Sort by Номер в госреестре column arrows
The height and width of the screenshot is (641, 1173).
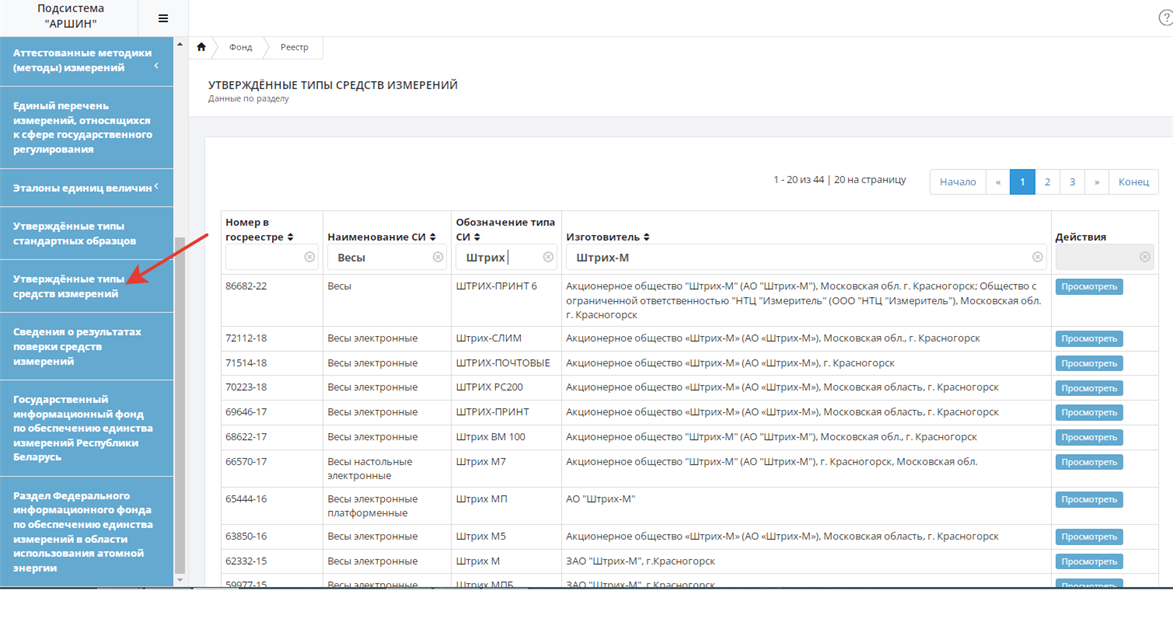click(290, 237)
